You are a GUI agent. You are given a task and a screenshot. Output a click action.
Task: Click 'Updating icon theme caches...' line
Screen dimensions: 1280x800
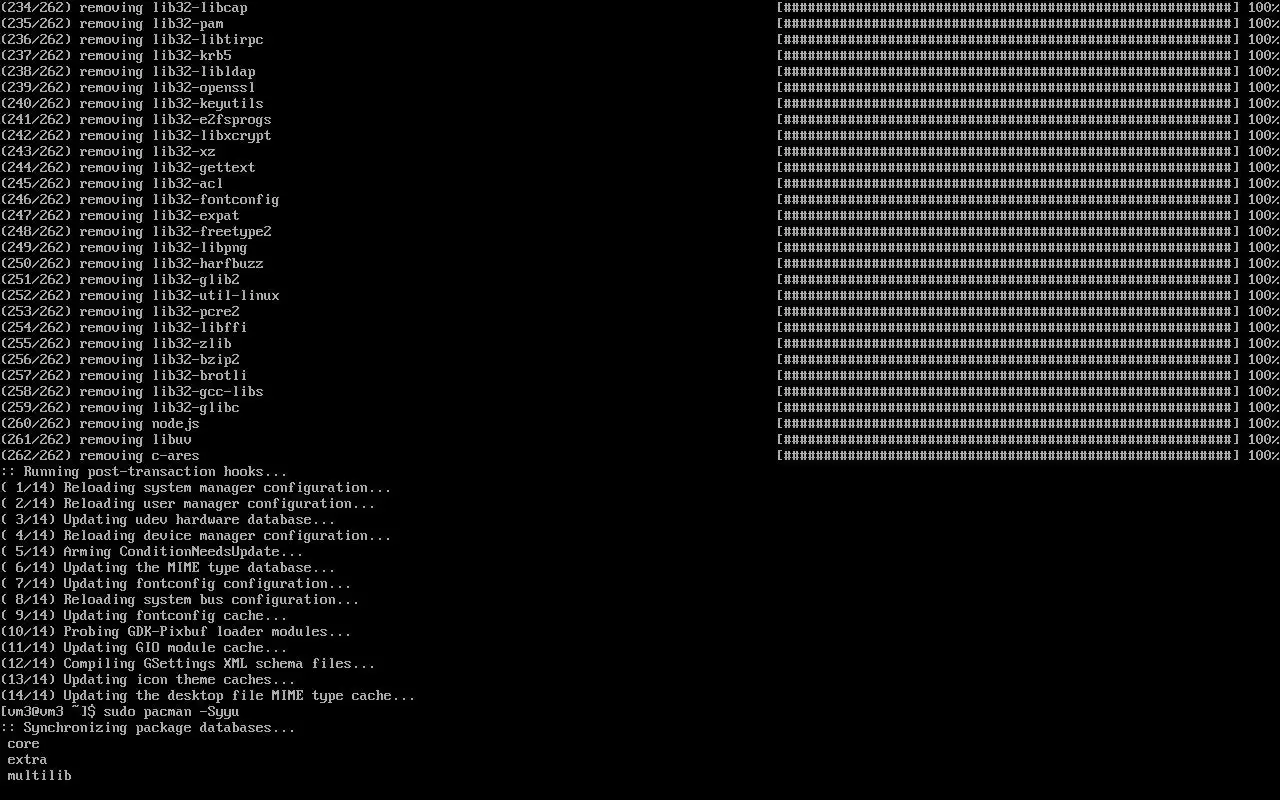(x=148, y=680)
